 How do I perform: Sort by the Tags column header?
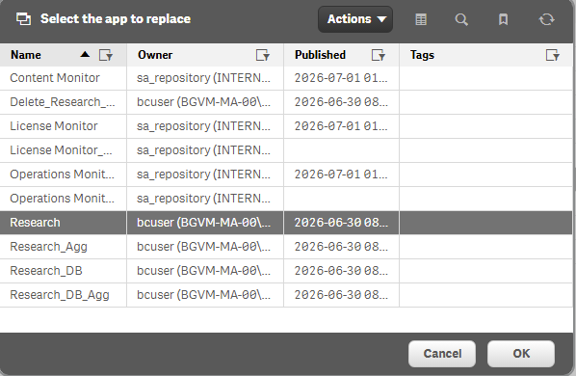422,55
